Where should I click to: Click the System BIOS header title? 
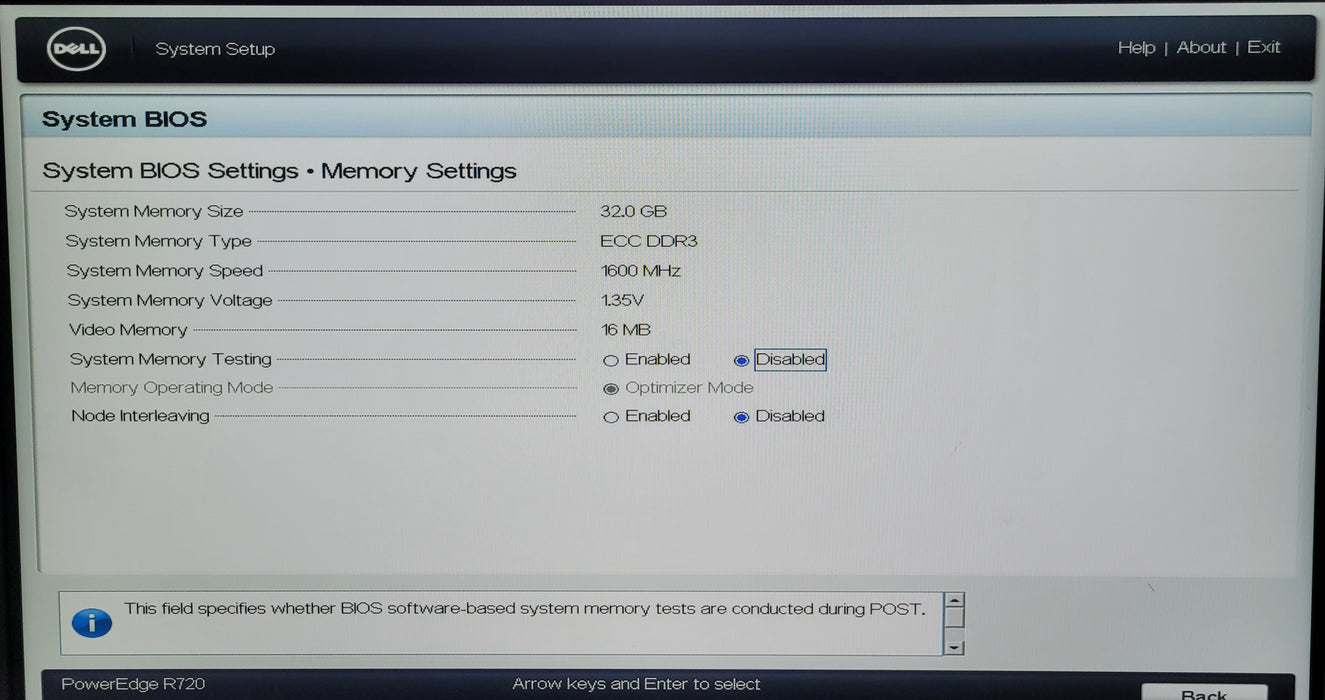(x=124, y=119)
